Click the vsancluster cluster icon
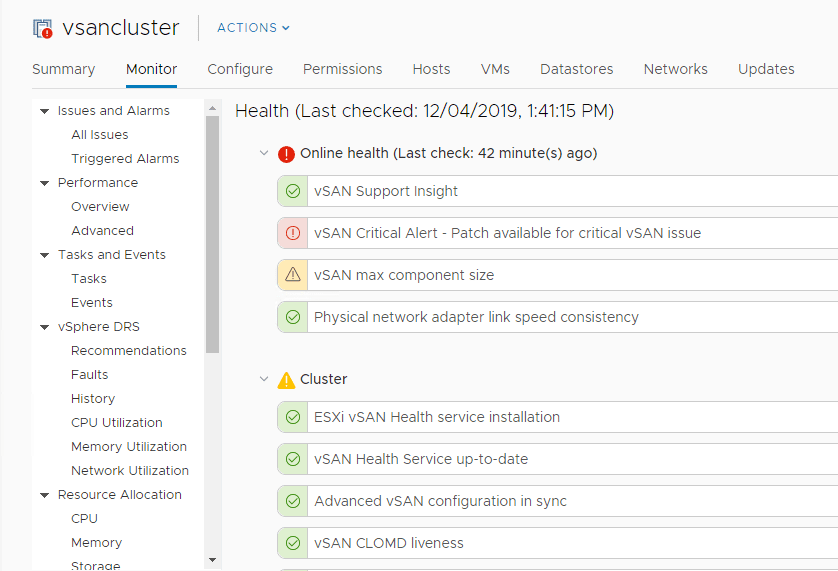Viewport: 838px width, 571px height. (43, 28)
